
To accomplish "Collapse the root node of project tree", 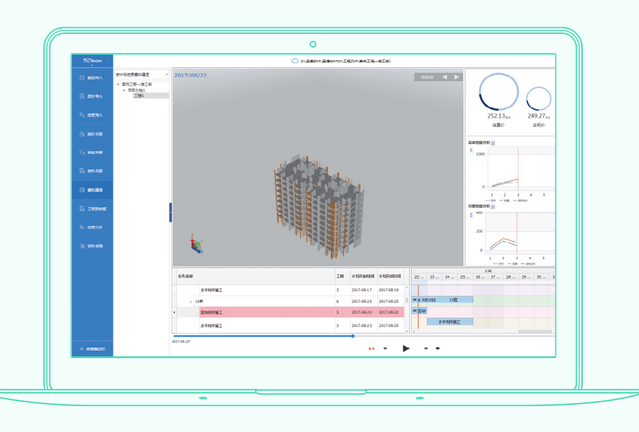I will pyautogui.click(x=118, y=84).
